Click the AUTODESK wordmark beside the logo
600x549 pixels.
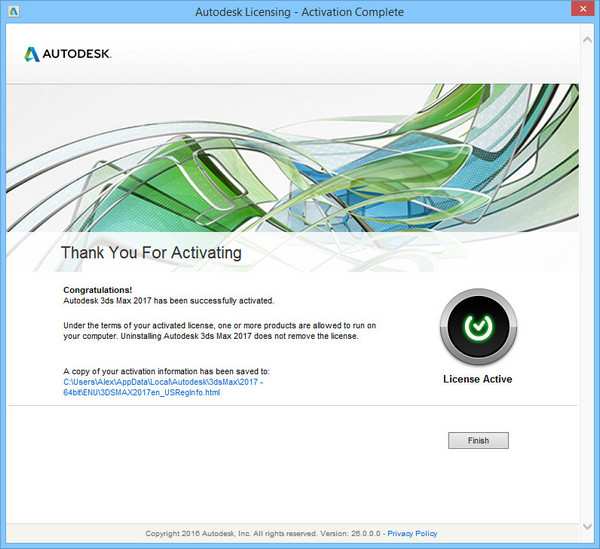point(76,54)
